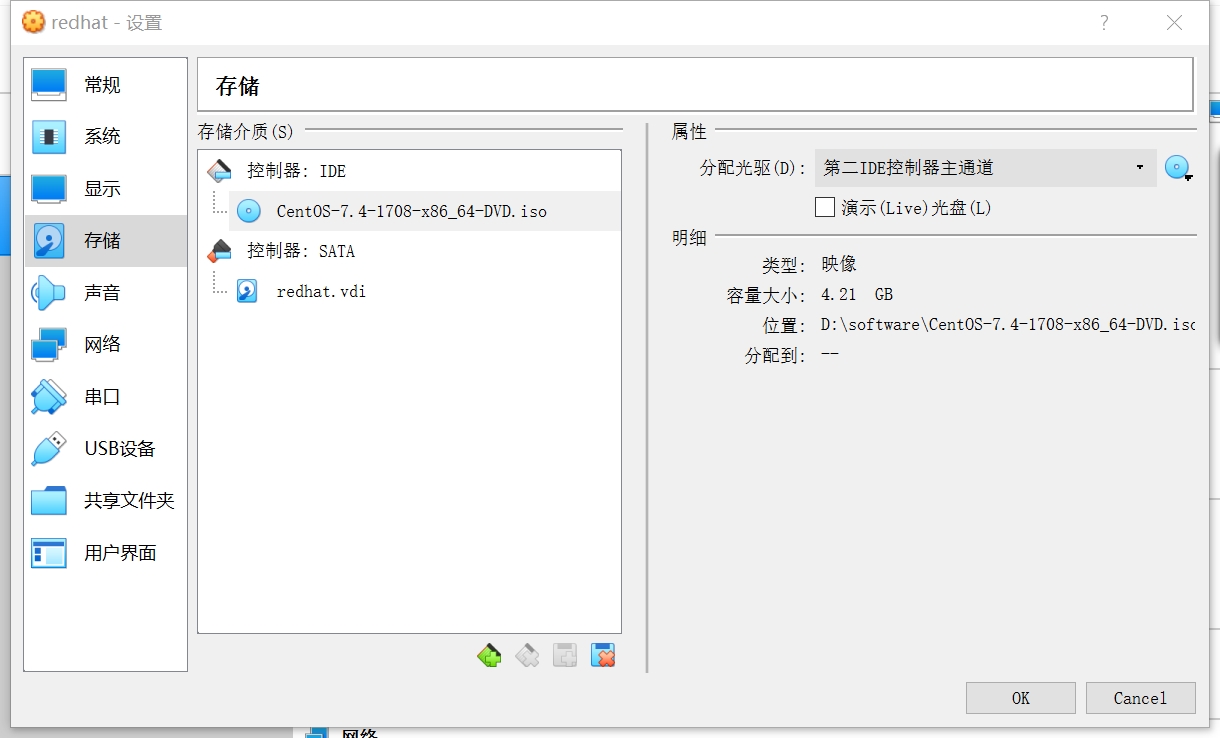The height and width of the screenshot is (738, 1220).
Task: Click the remove storage controller icon
Action: click(x=527, y=656)
